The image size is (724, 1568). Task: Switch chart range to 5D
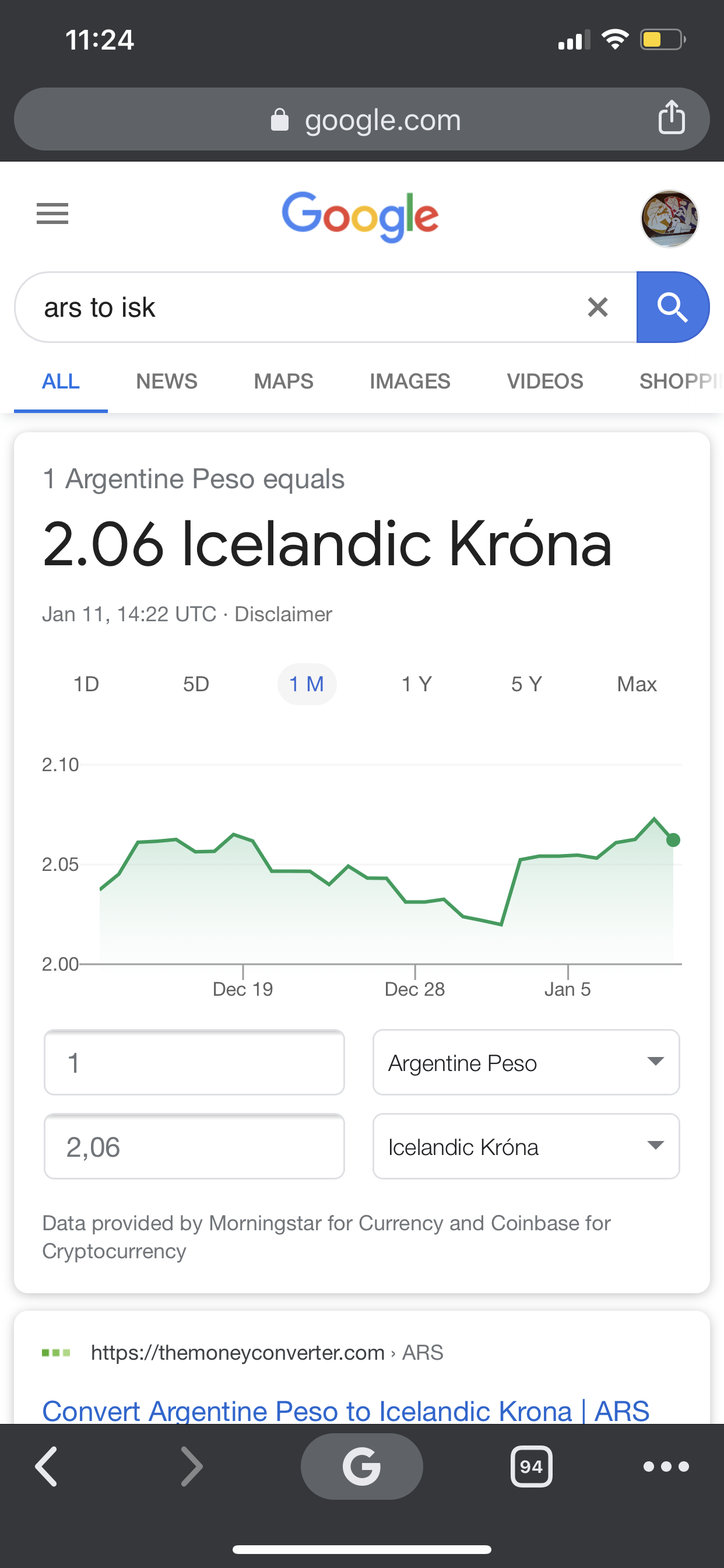click(x=196, y=684)
